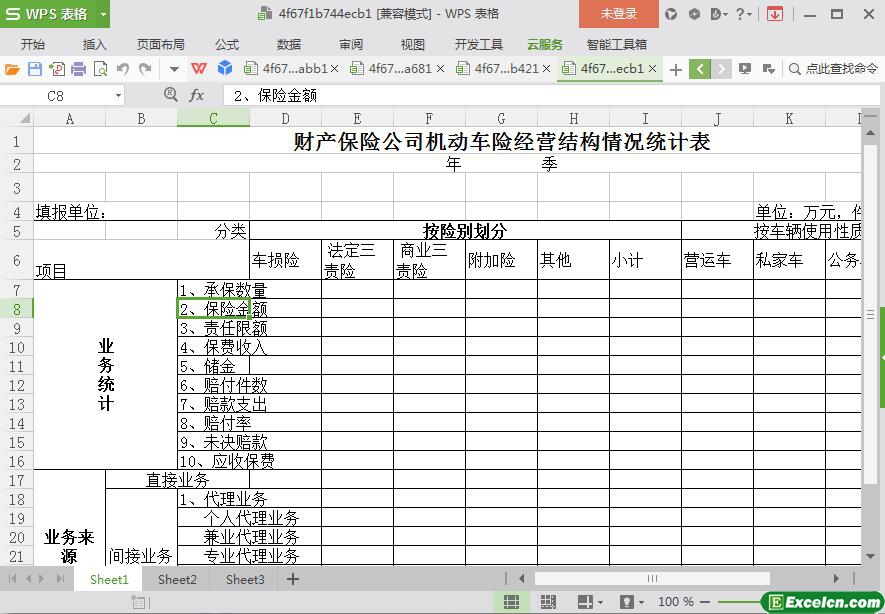Click the hexagon settings icon in title bar
The height and width of the screenshot is (614, 885).
[x=694, y=14]
